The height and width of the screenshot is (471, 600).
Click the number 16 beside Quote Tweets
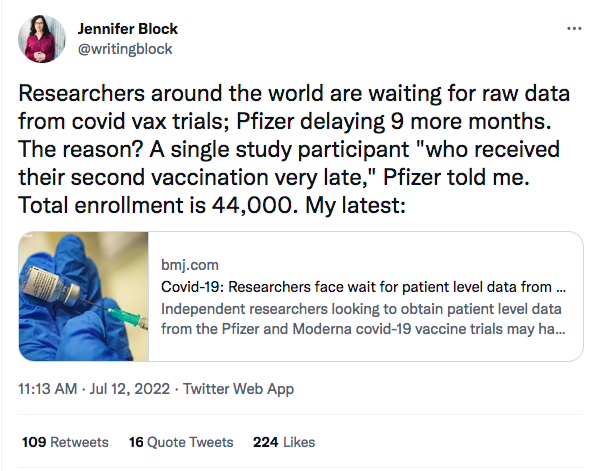136,442
